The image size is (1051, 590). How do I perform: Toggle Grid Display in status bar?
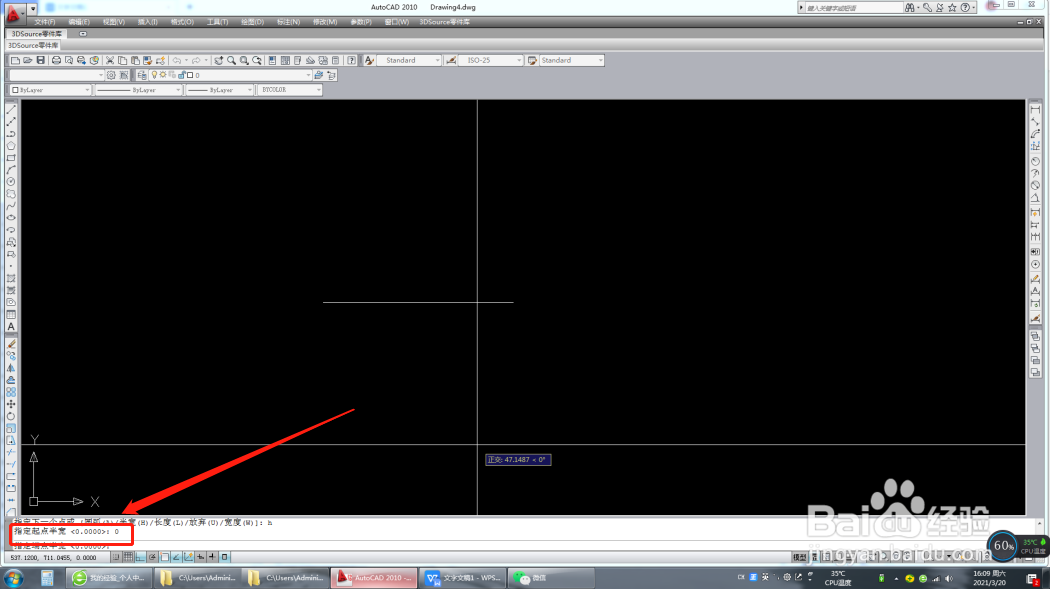click(128, 556)
